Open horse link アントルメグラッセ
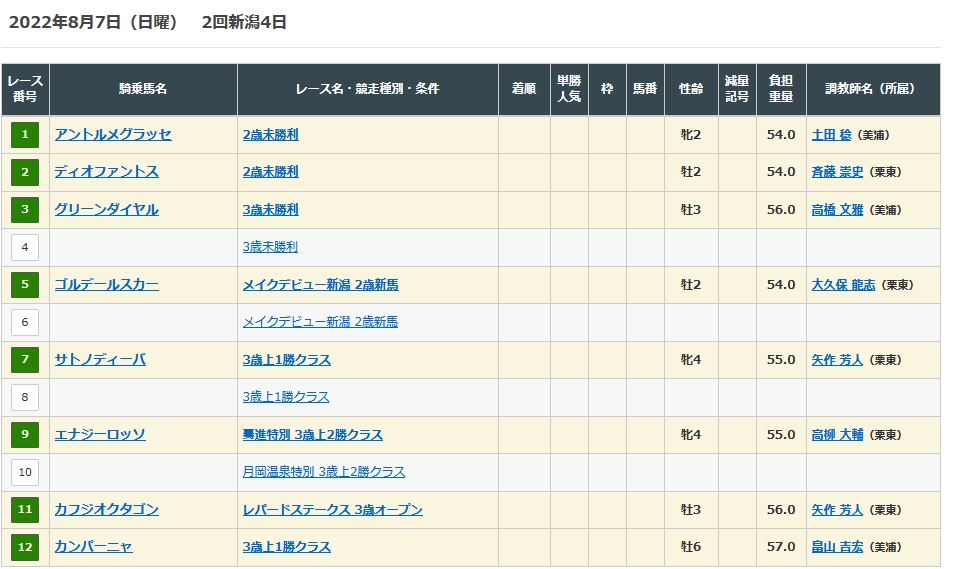 click(113, 135)
